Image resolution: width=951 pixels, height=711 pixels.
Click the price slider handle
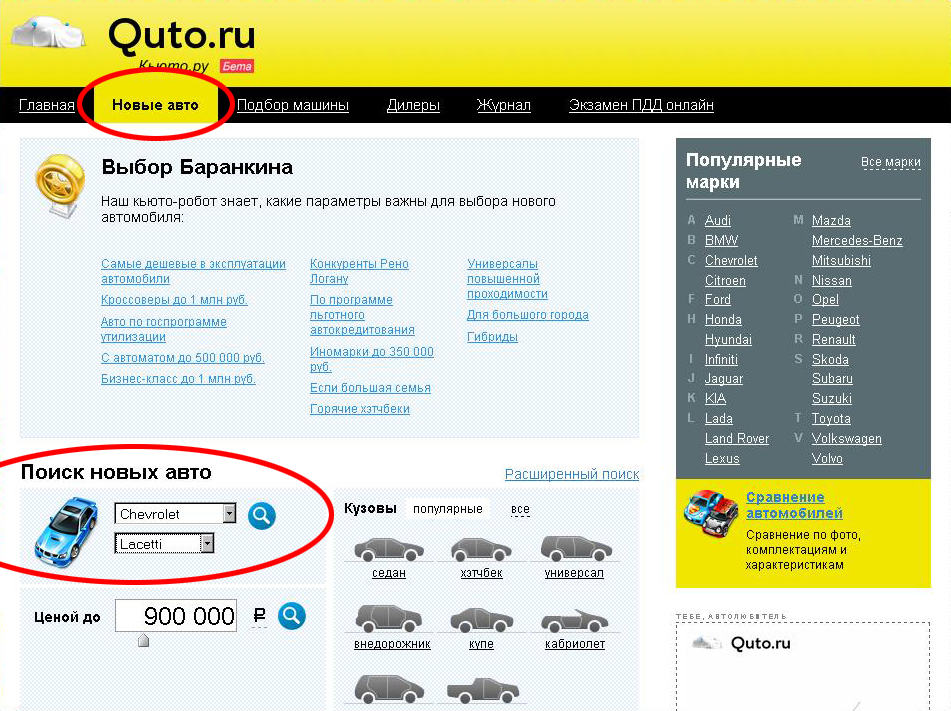143,640
